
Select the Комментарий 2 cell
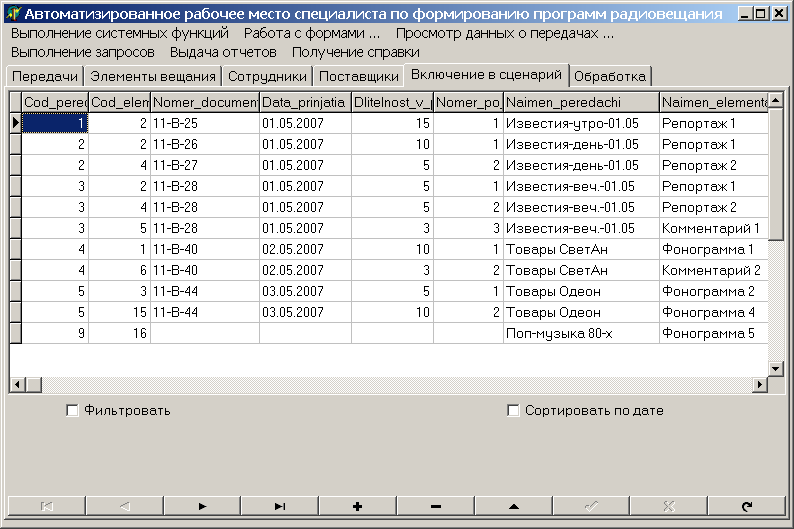pos(714,270)
